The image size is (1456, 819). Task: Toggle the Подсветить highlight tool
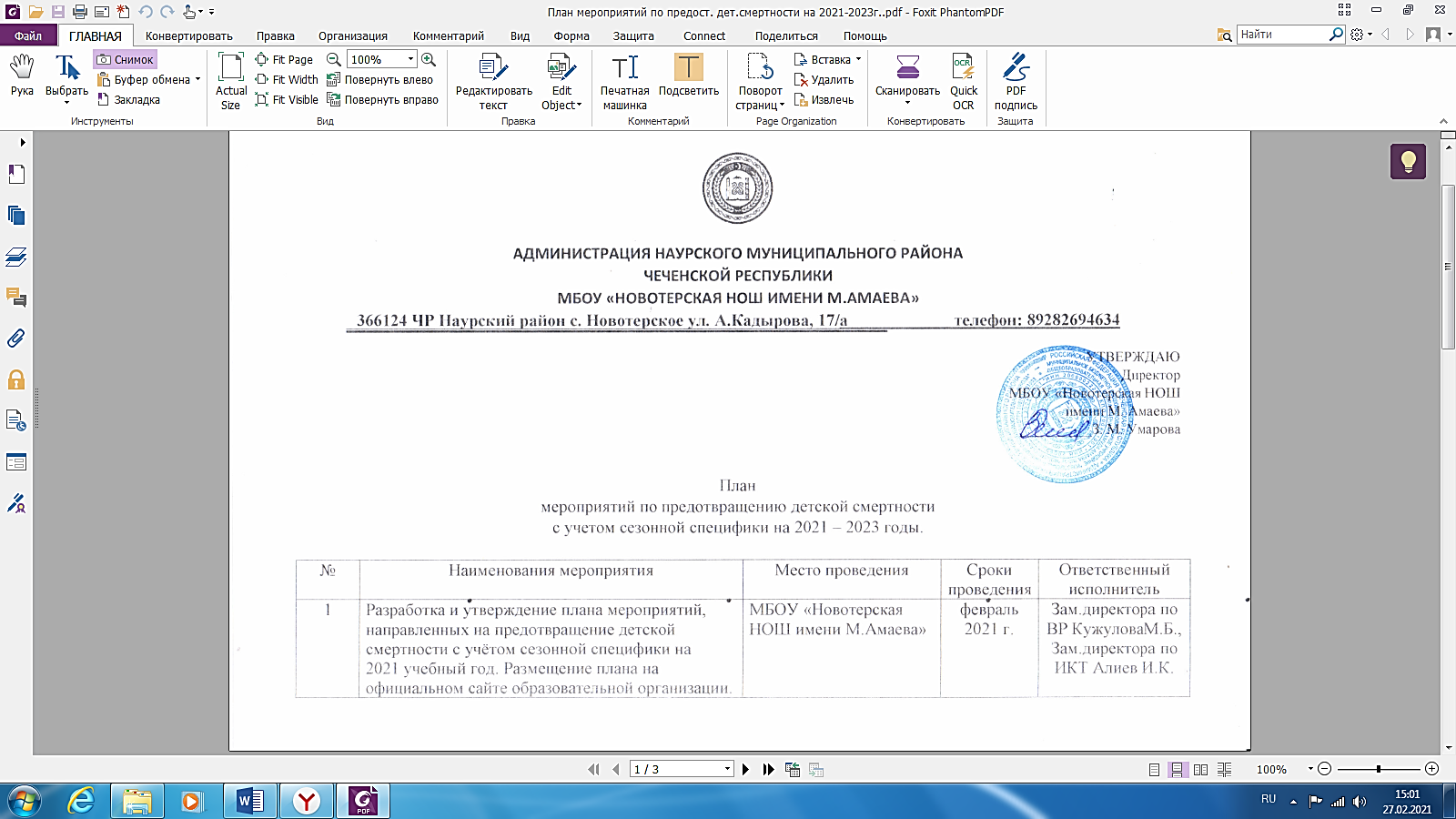(689, 76)
